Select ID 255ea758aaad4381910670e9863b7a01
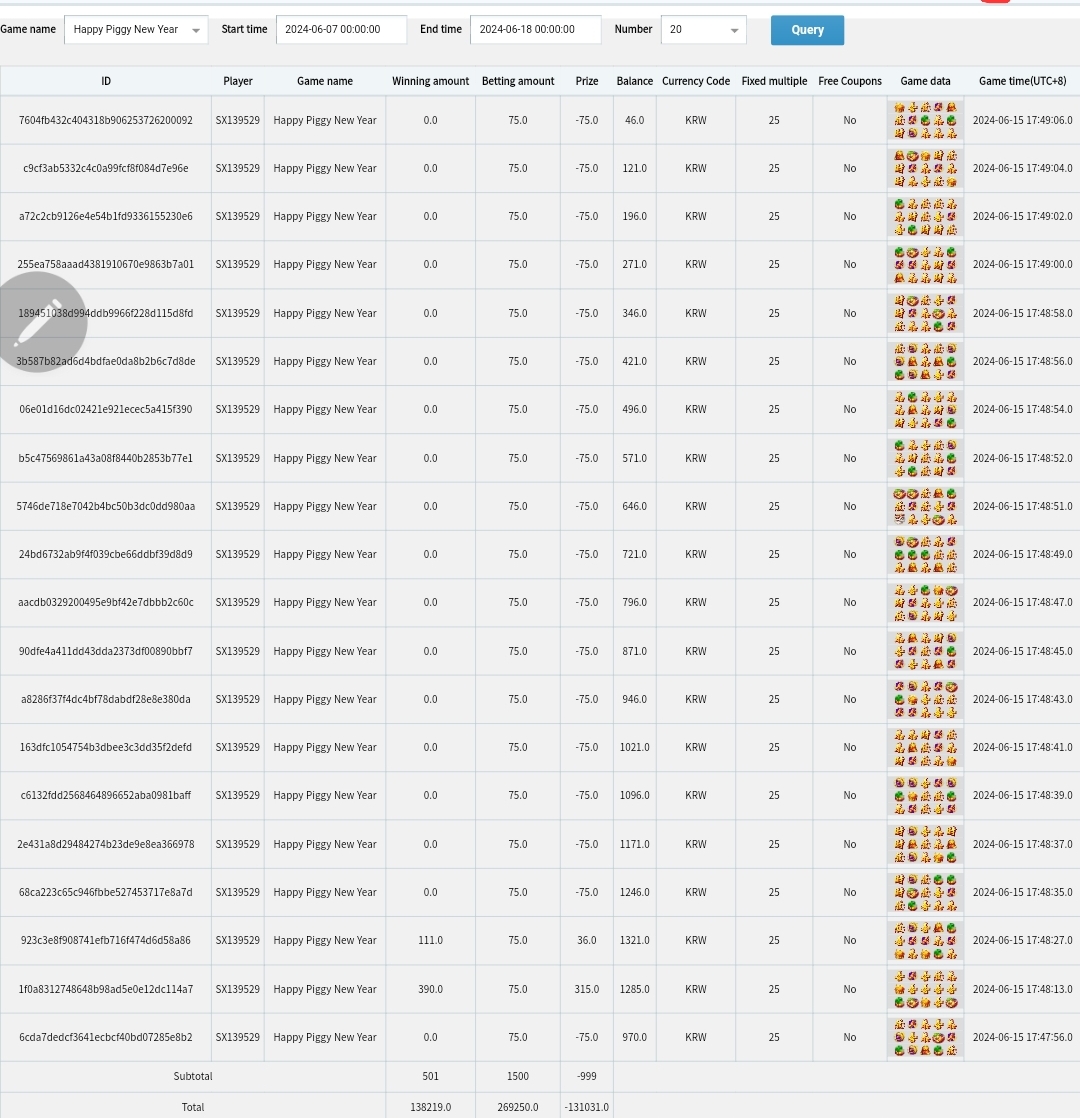The width and height of the screenshot is (1080, 1118). click(106, 265)
